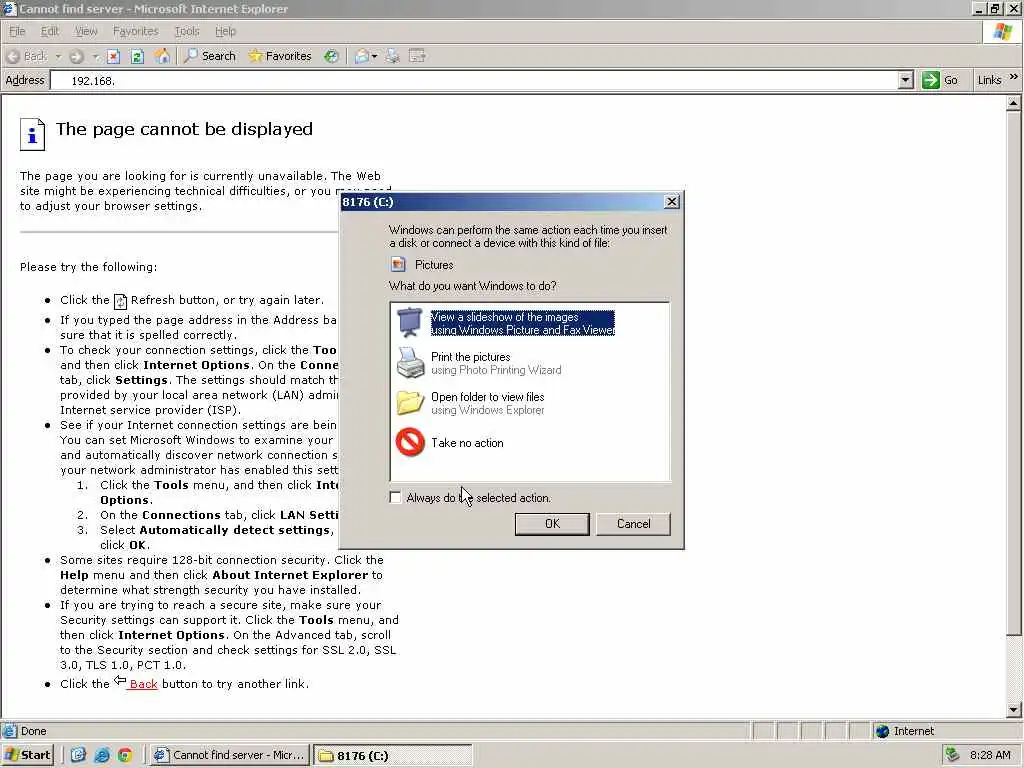The image size is (1024, 768).
Task: Open the Edit menu
Action: tap(50, 31)
